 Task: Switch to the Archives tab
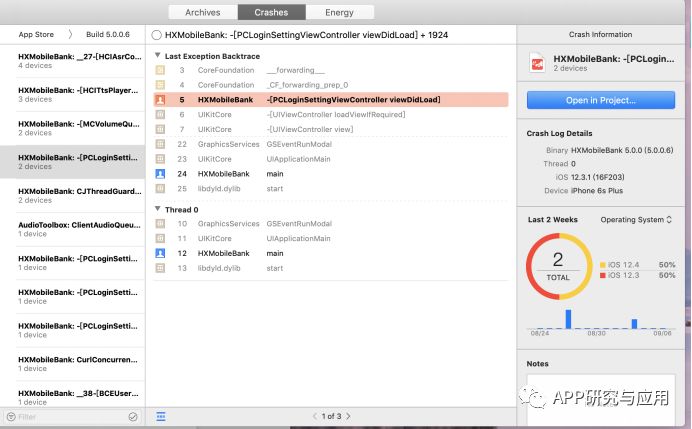[x=203, y=12]
